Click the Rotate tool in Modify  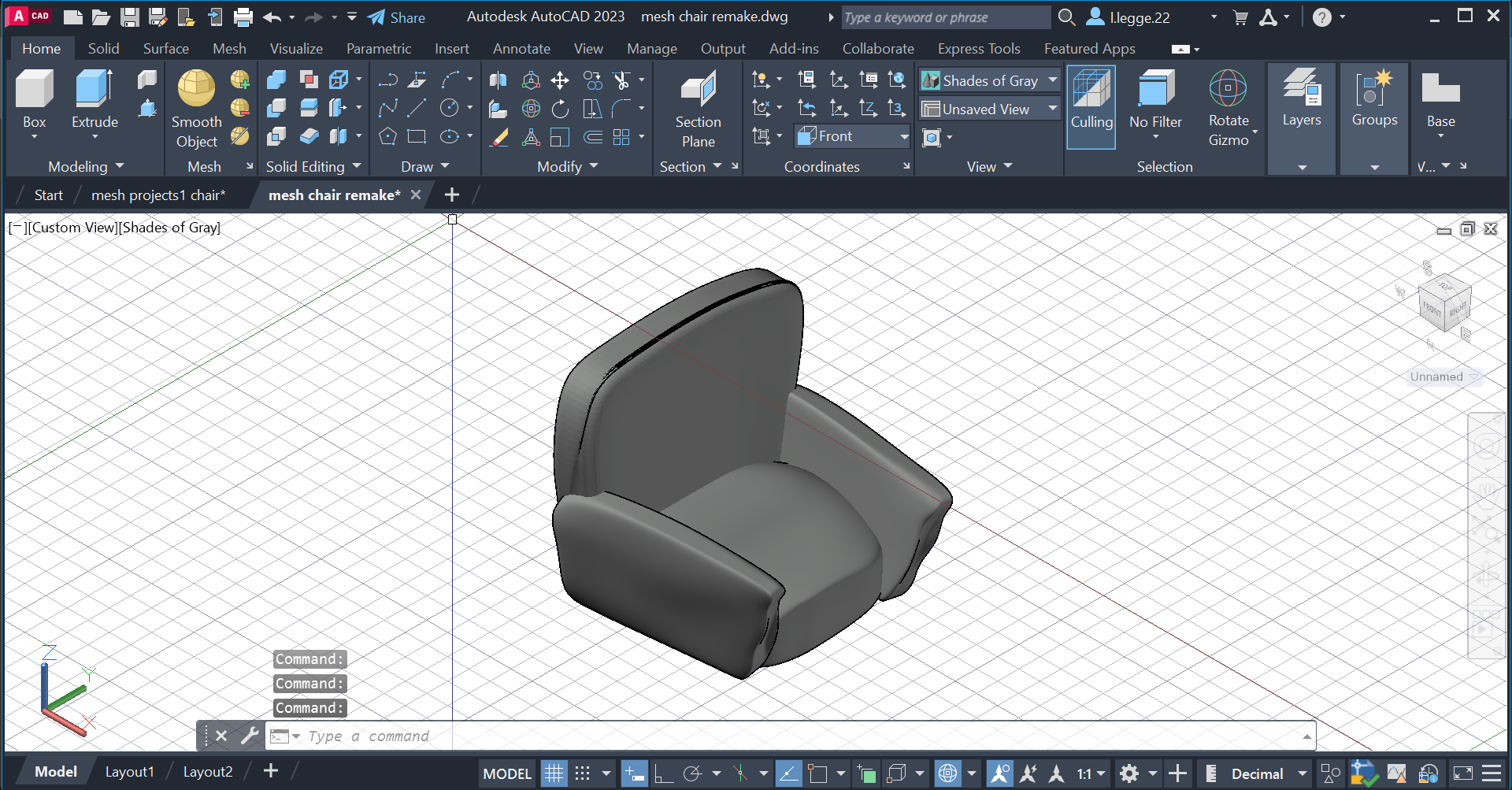(x=560, y=108)
